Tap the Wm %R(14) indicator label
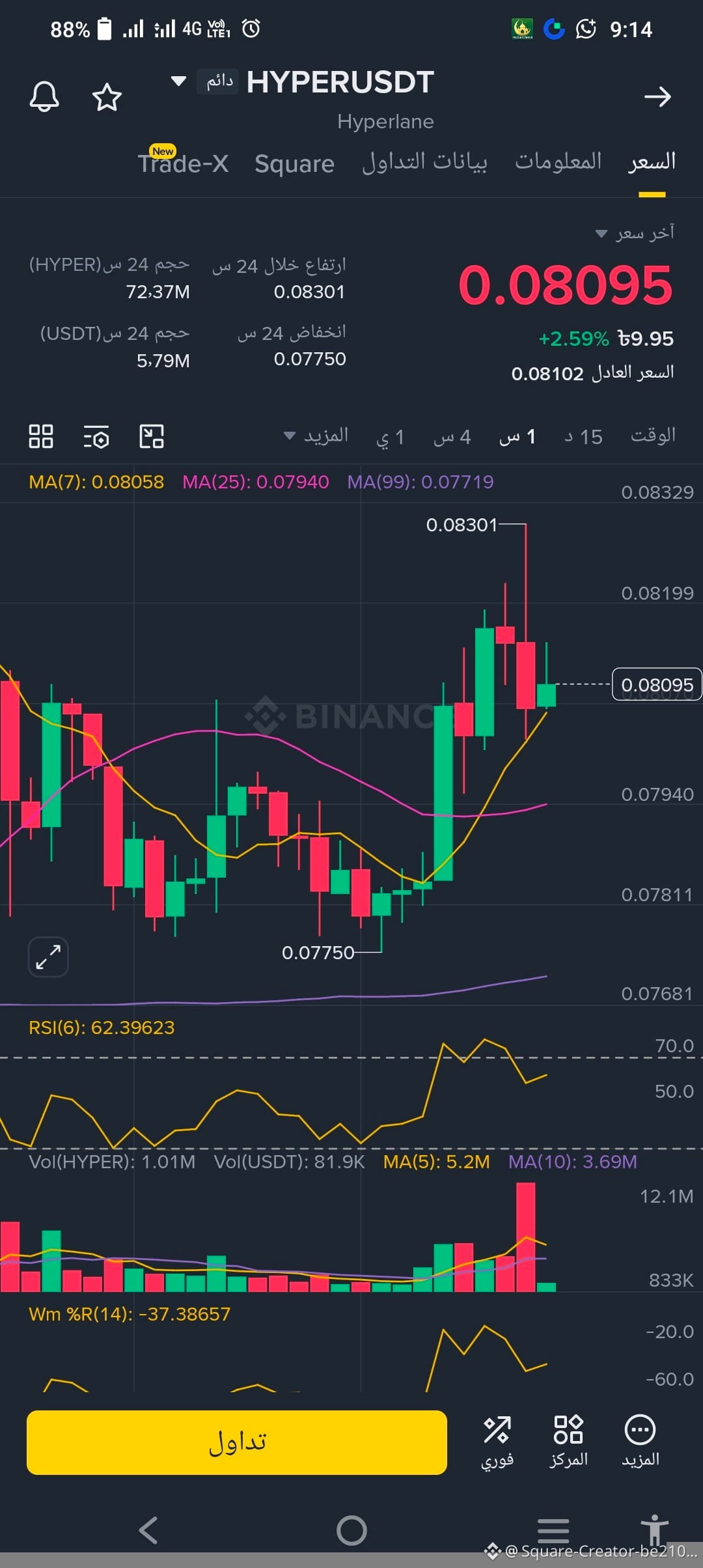This screenshot has height=1568, width=703. pyautogui.click(x=130, y=1314)
